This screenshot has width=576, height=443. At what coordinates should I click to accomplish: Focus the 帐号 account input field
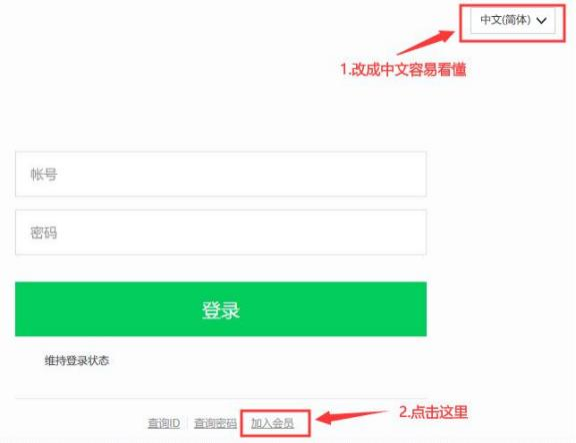pyautogui.click(x=221, y=174)
